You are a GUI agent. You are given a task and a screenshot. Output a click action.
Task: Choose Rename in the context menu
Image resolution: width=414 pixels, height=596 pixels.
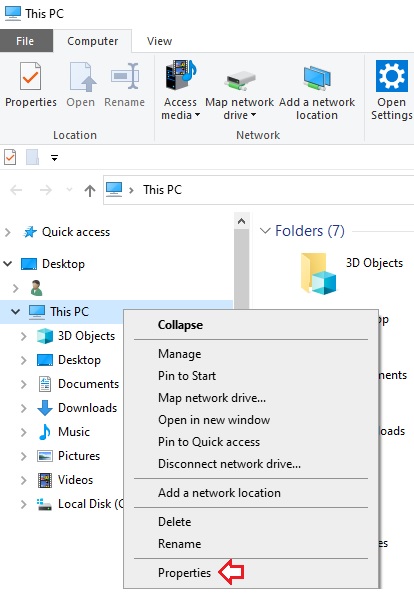click(x=251, y=544)
